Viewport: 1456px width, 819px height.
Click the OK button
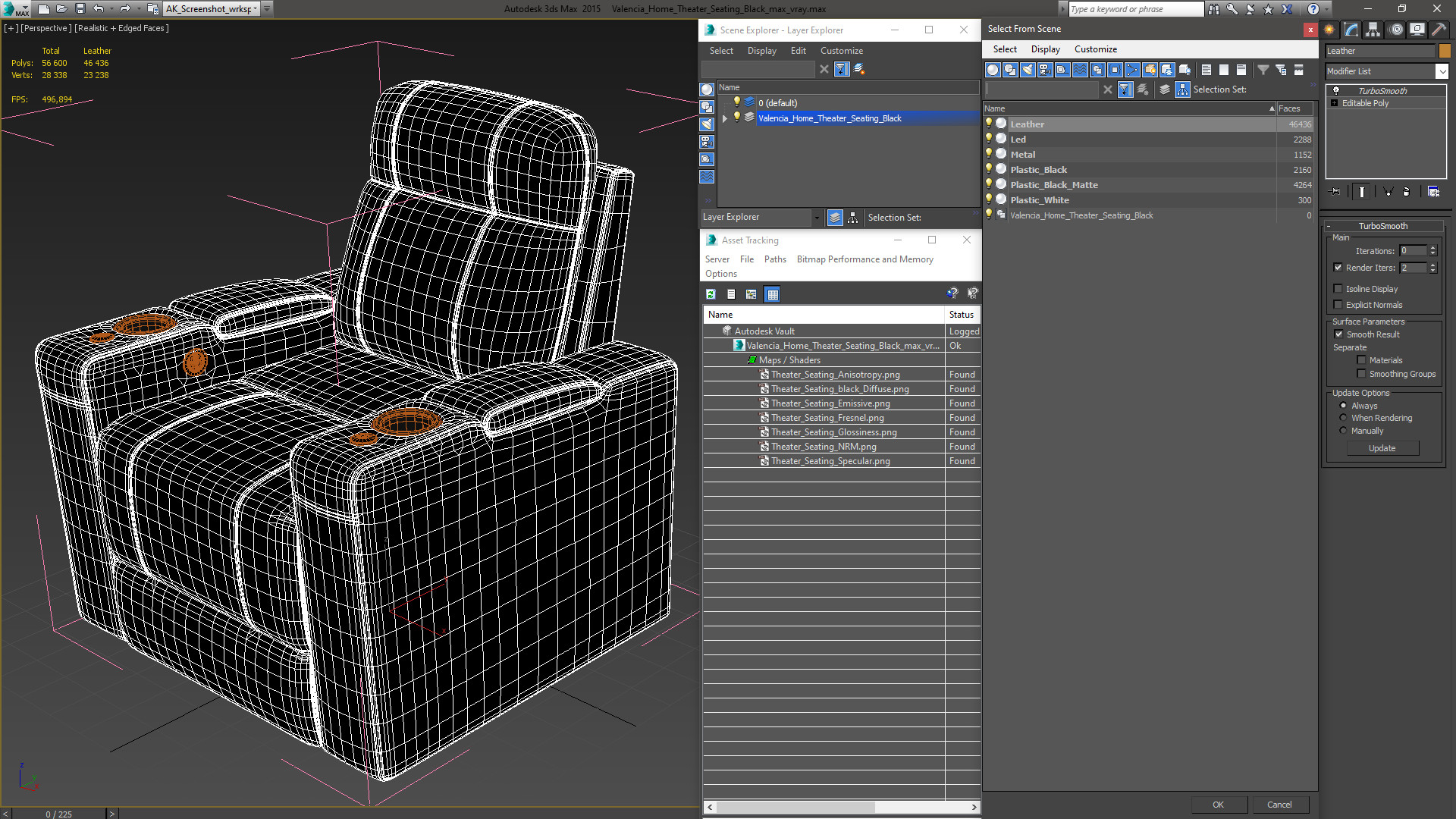pos(1218,805)
